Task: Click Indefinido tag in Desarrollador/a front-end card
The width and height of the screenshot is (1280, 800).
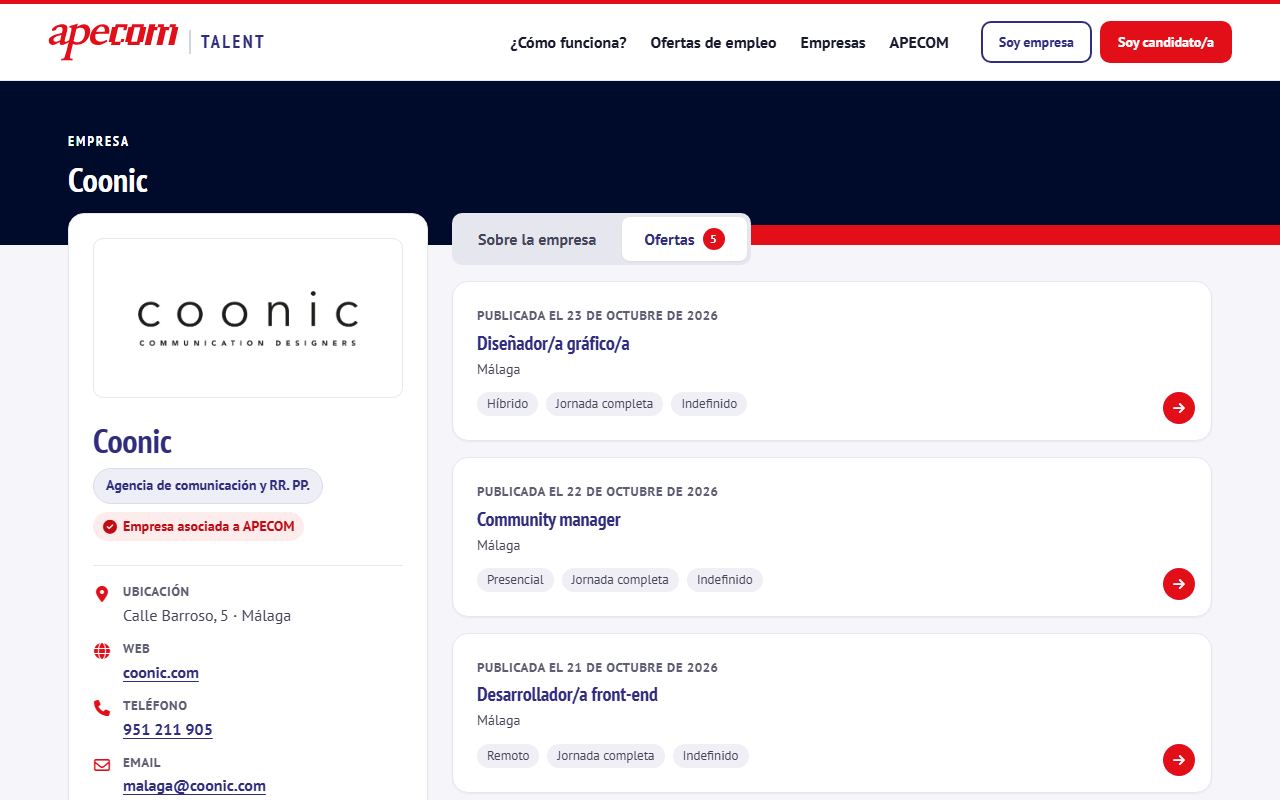Action: tap(711, 756)
